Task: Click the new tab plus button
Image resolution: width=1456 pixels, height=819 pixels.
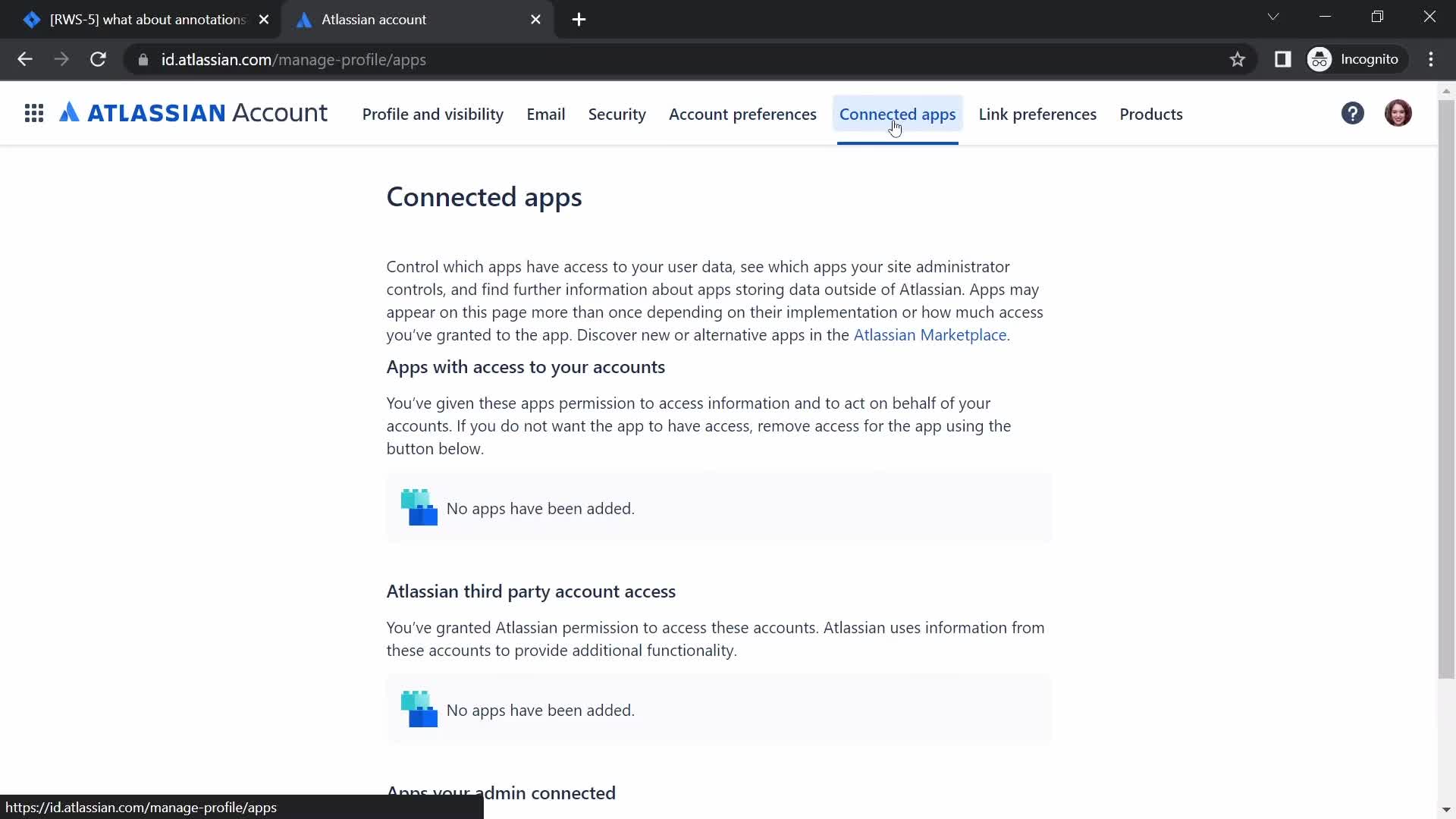Action: click(x=580, y=20)
